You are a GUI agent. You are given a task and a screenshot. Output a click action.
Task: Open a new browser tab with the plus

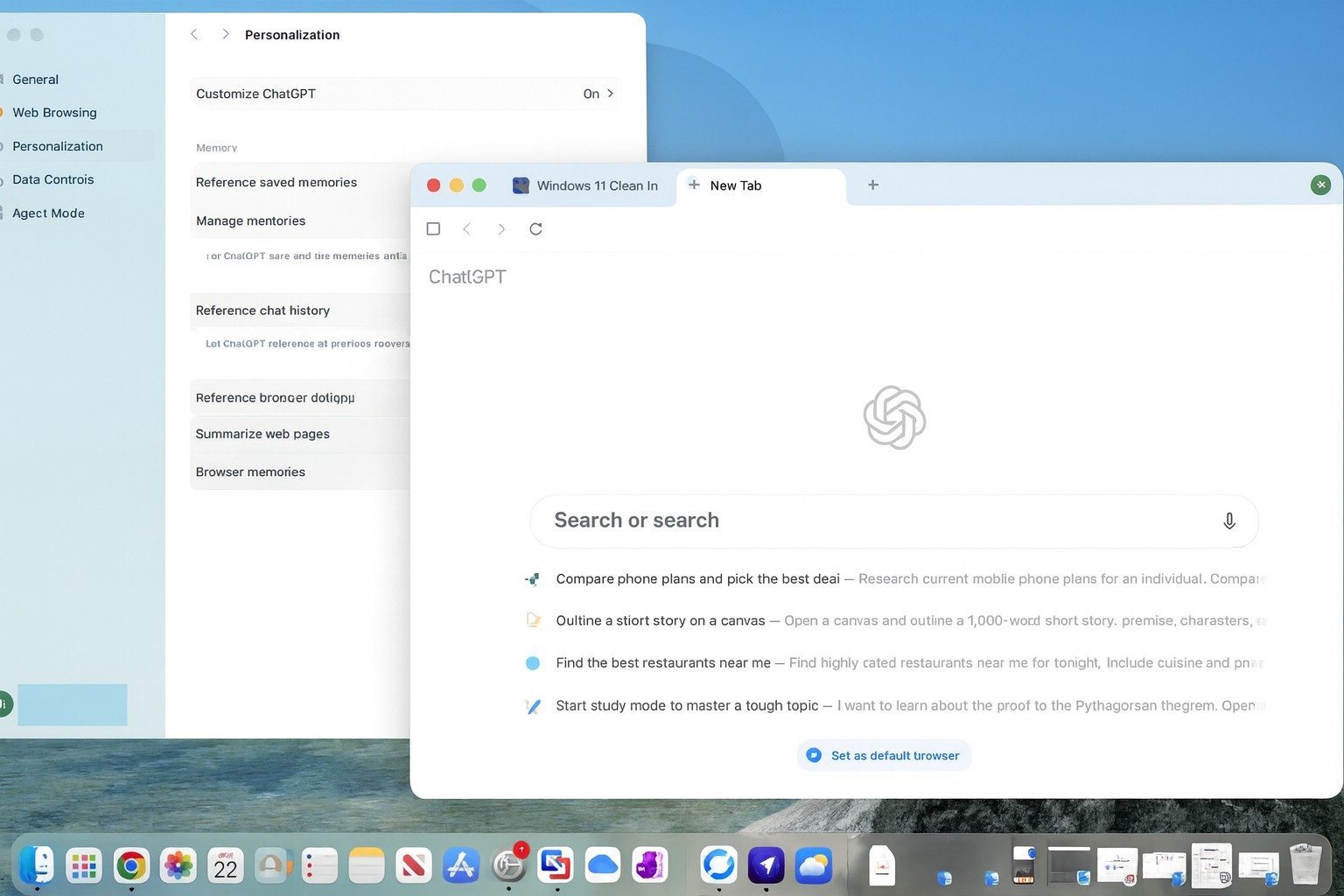tap(871, 185)
